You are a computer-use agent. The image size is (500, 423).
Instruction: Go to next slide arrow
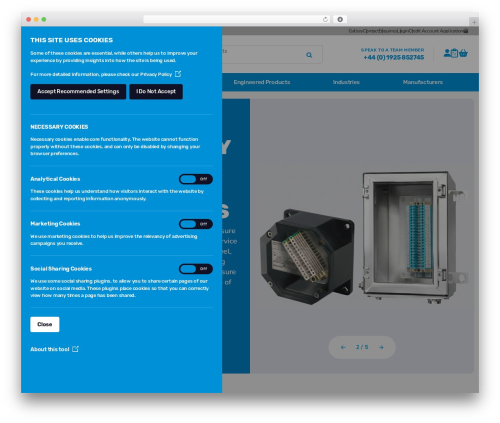381,347
